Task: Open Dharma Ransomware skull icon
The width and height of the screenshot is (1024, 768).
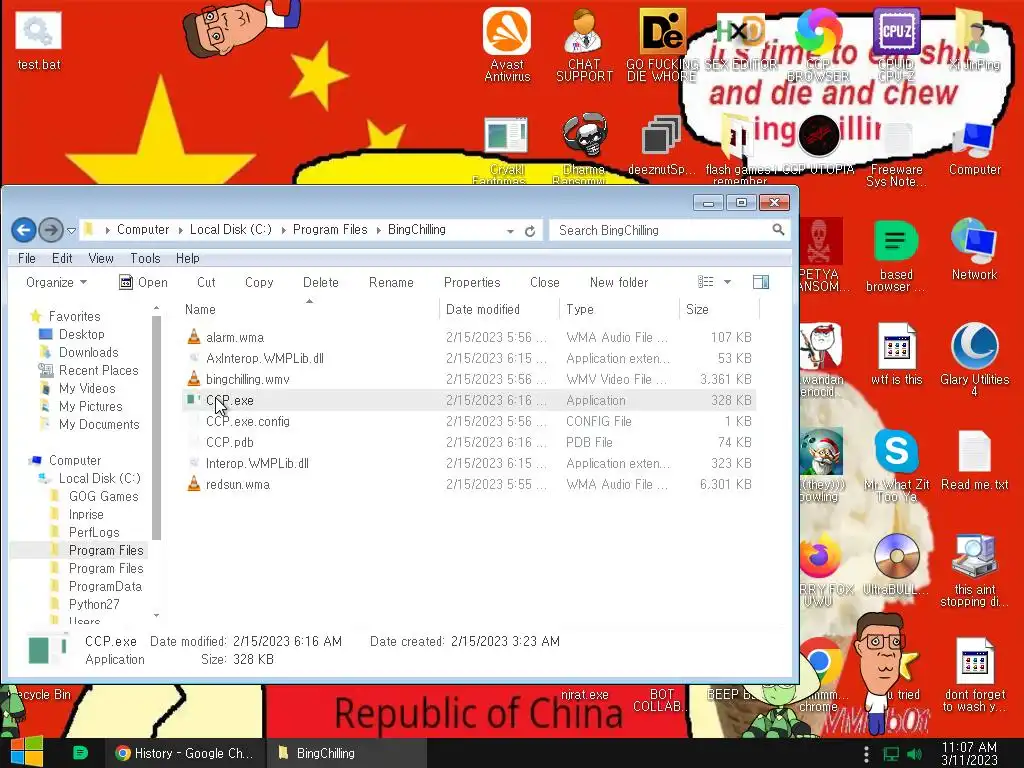Action: pyautogui.click(x=584, y=149)
